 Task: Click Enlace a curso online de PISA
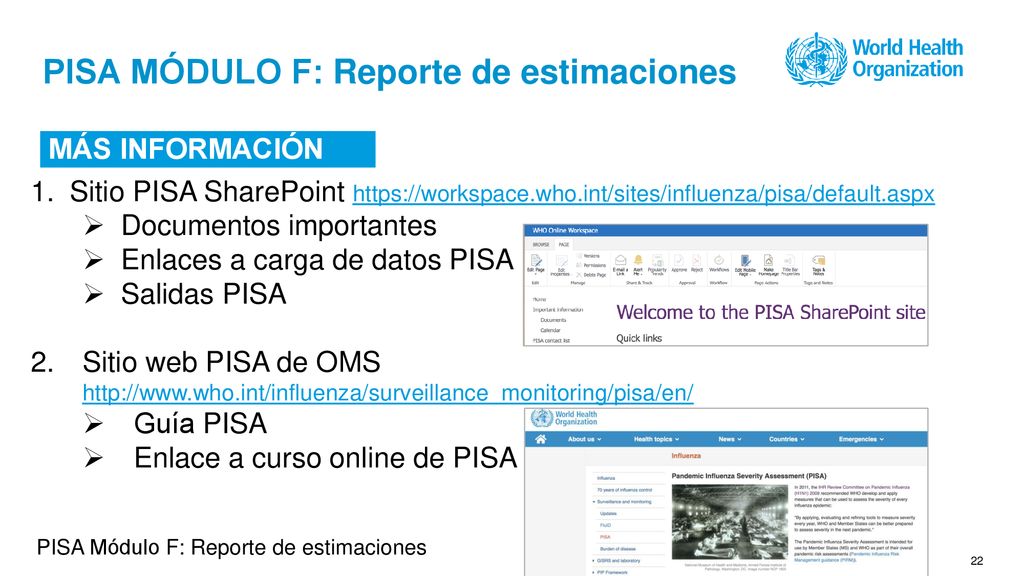[x=326, y=458]
